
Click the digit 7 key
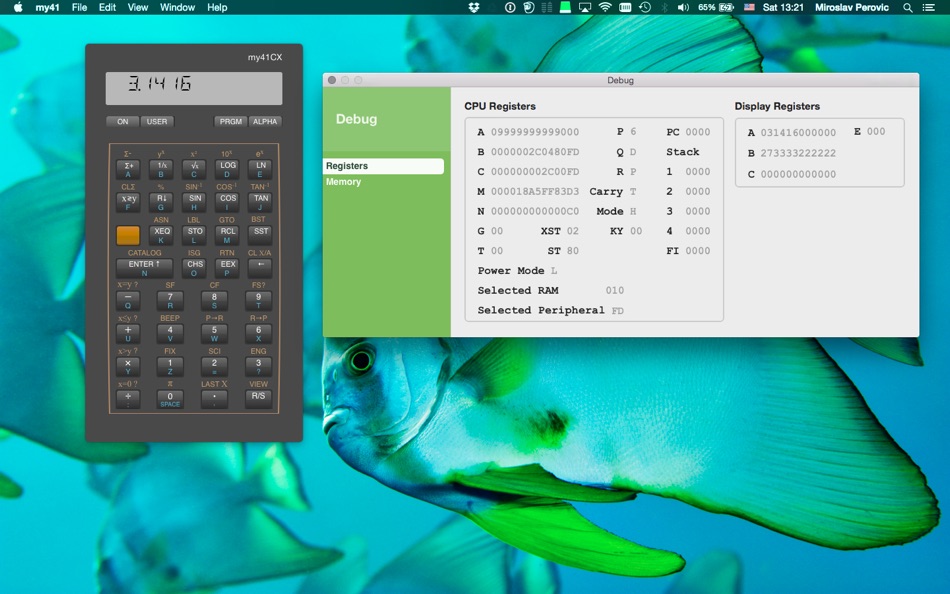point(170,301)
